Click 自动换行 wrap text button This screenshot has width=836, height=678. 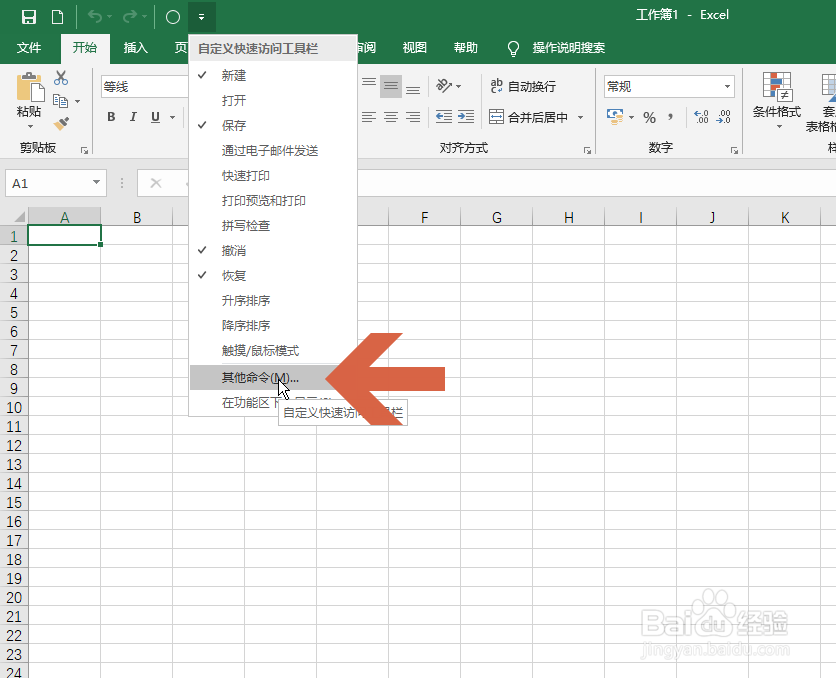pos(522,86)
